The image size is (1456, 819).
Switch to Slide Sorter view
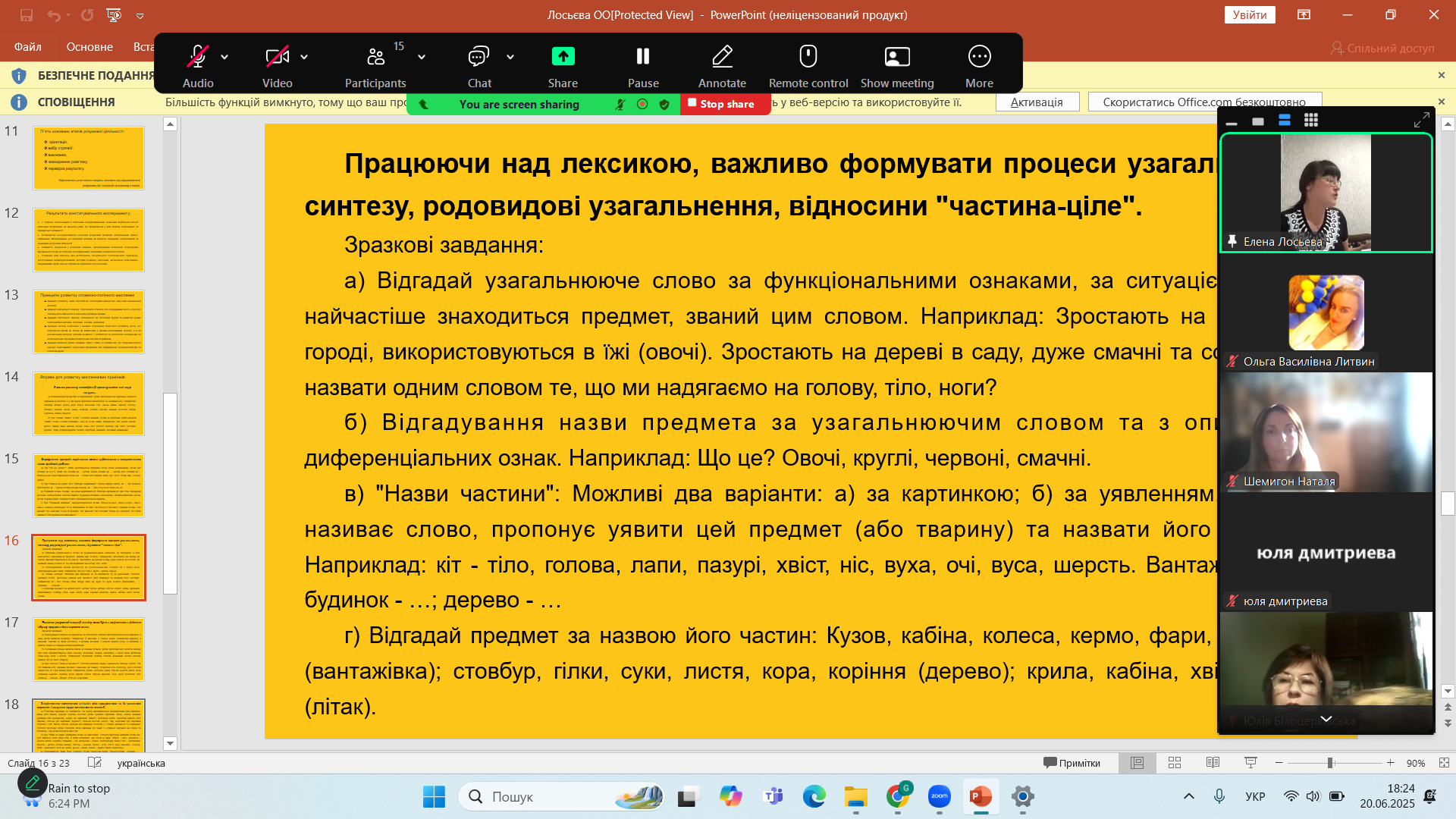[x=1175, y=763]
